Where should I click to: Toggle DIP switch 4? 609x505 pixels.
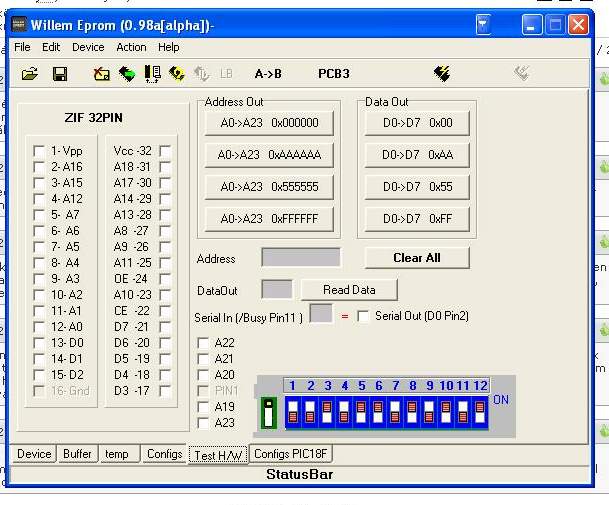[x=344, y=412]
